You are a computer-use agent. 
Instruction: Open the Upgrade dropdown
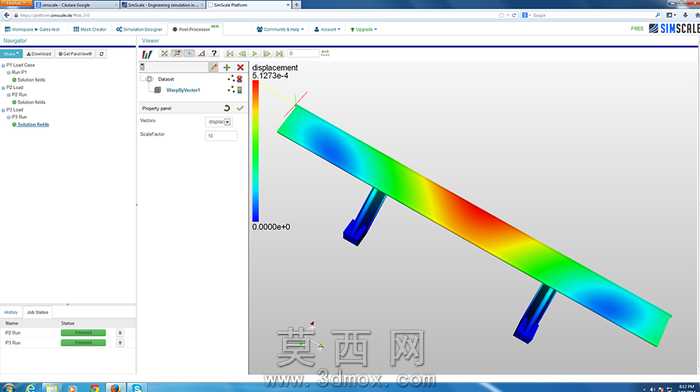tap(364, 29)
